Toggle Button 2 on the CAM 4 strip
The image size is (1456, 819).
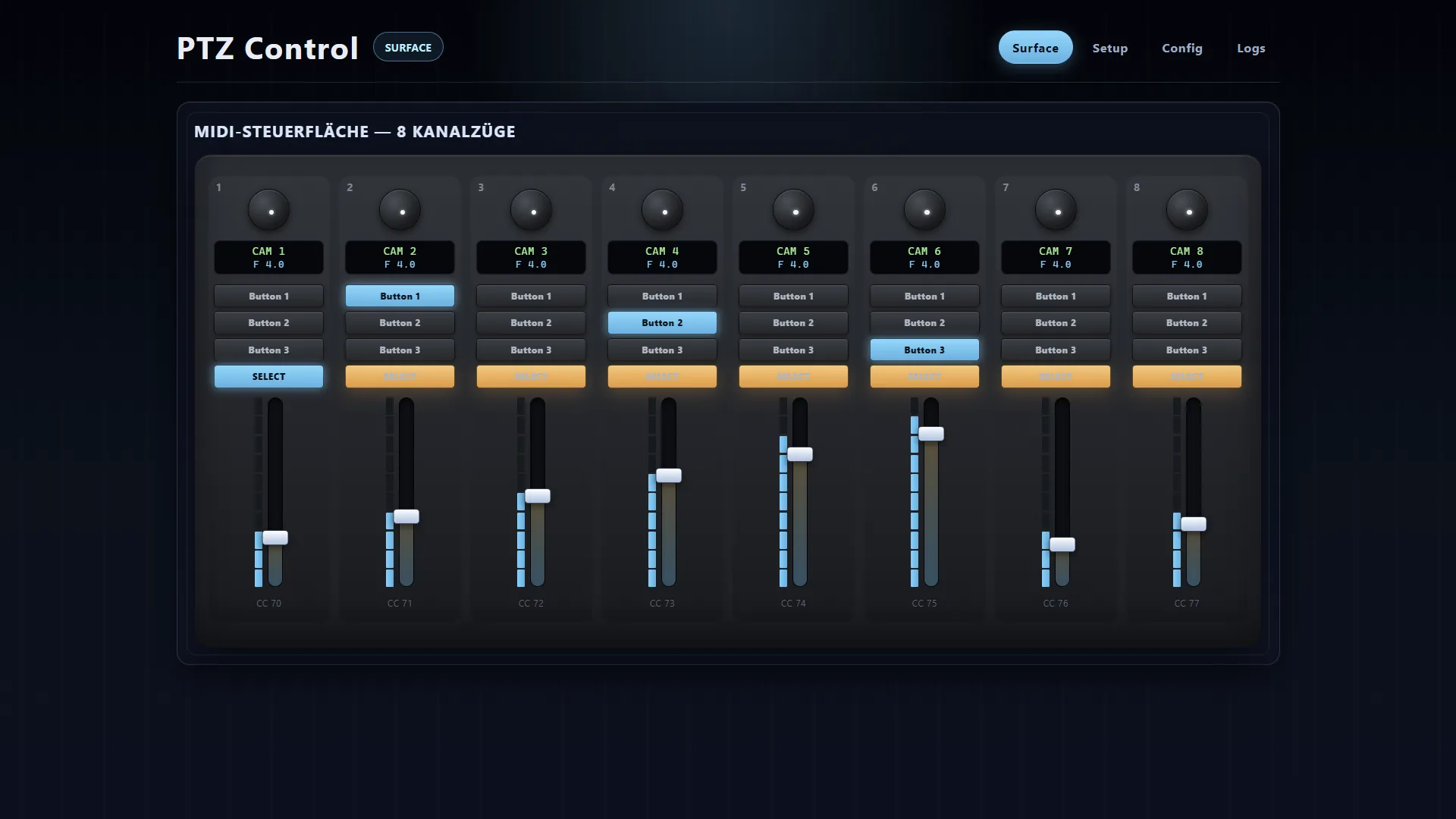(662, 323)
